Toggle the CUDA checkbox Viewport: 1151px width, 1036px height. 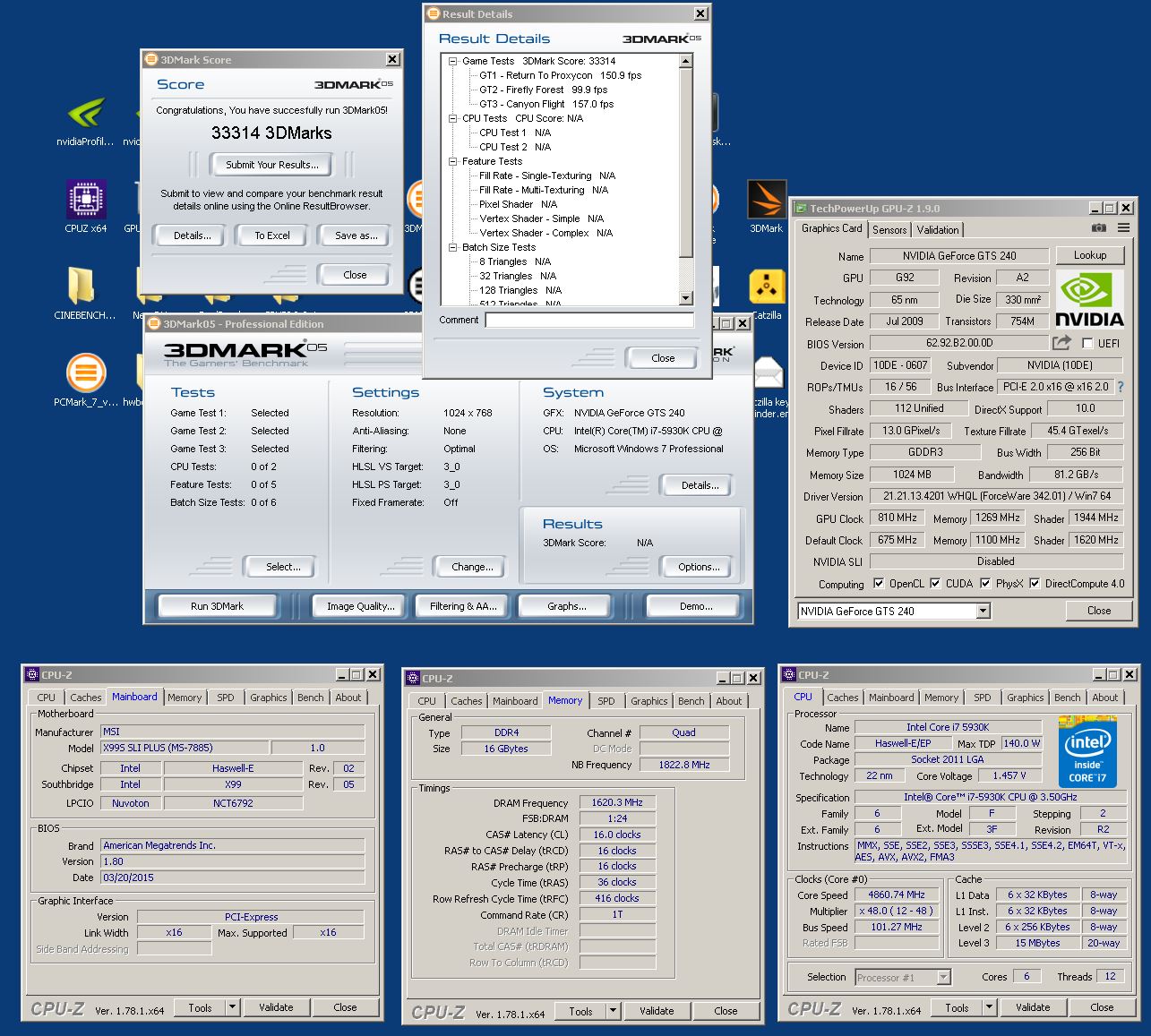[935, 583]
